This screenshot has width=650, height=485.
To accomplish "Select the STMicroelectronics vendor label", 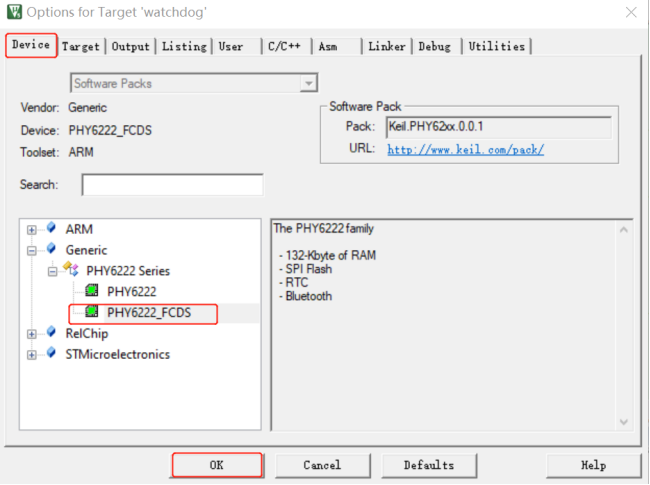I will coord(118,354).
